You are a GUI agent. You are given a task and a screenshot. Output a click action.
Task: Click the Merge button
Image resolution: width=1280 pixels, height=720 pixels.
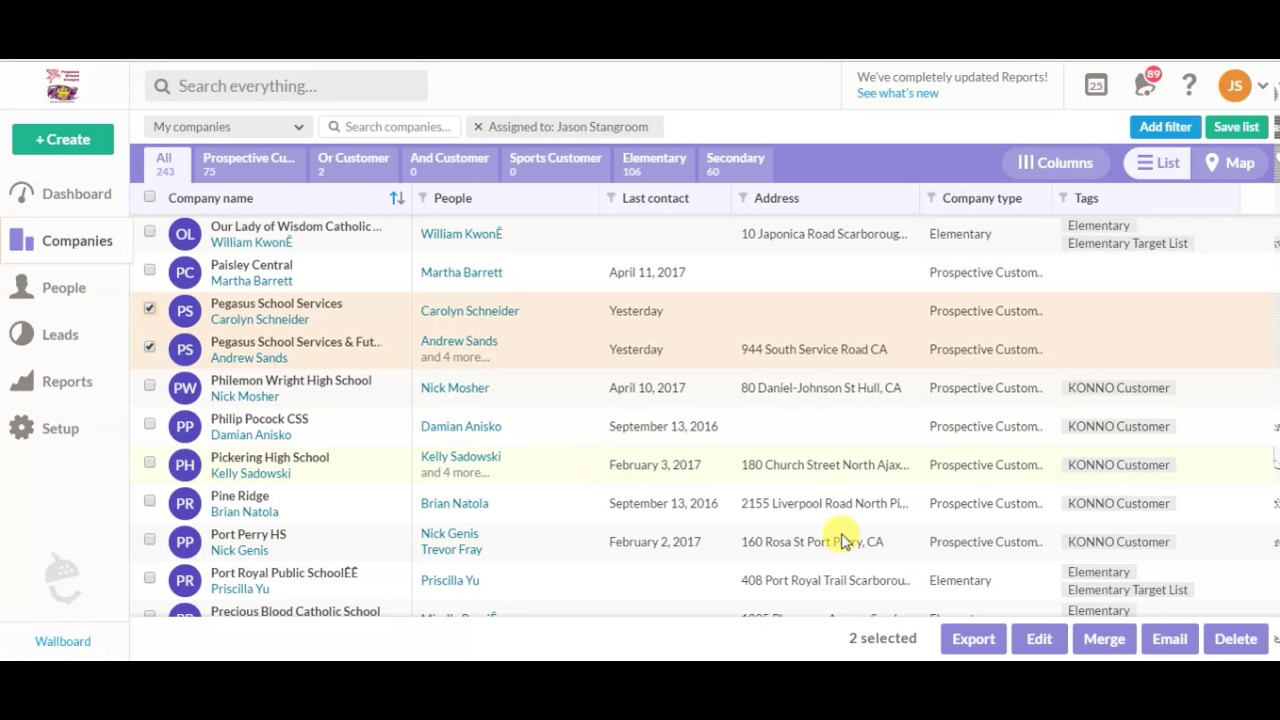tap(1104, 639)
